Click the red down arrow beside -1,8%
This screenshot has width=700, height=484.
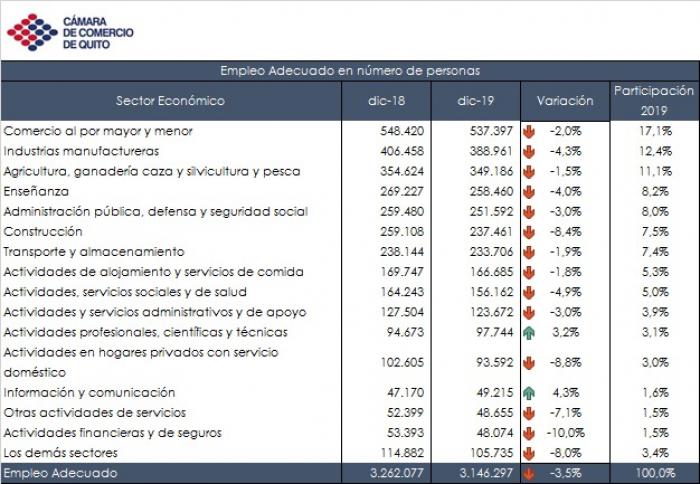[529, 272]
